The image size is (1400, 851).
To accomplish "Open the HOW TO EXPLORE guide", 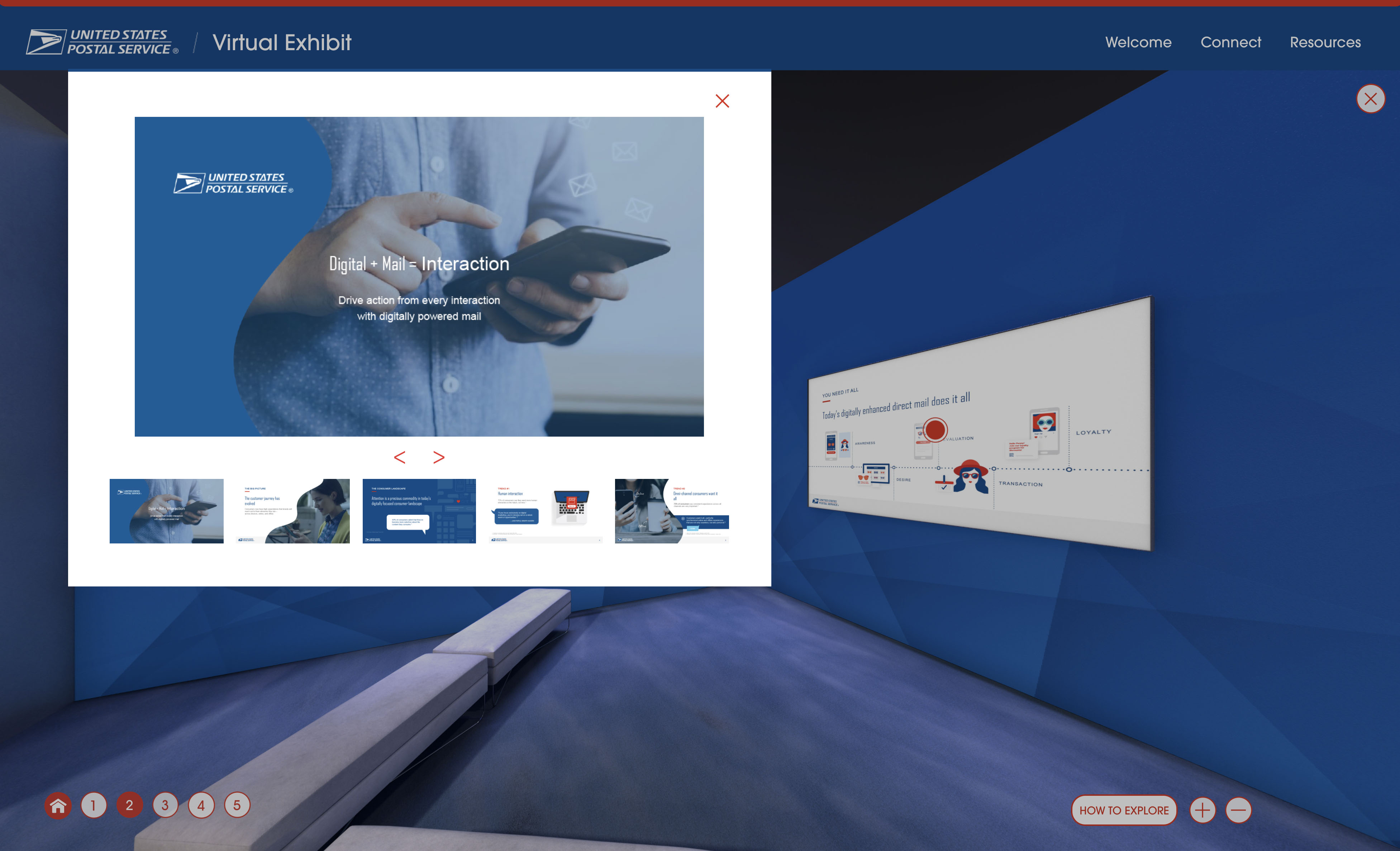I will click(1124, 810).
